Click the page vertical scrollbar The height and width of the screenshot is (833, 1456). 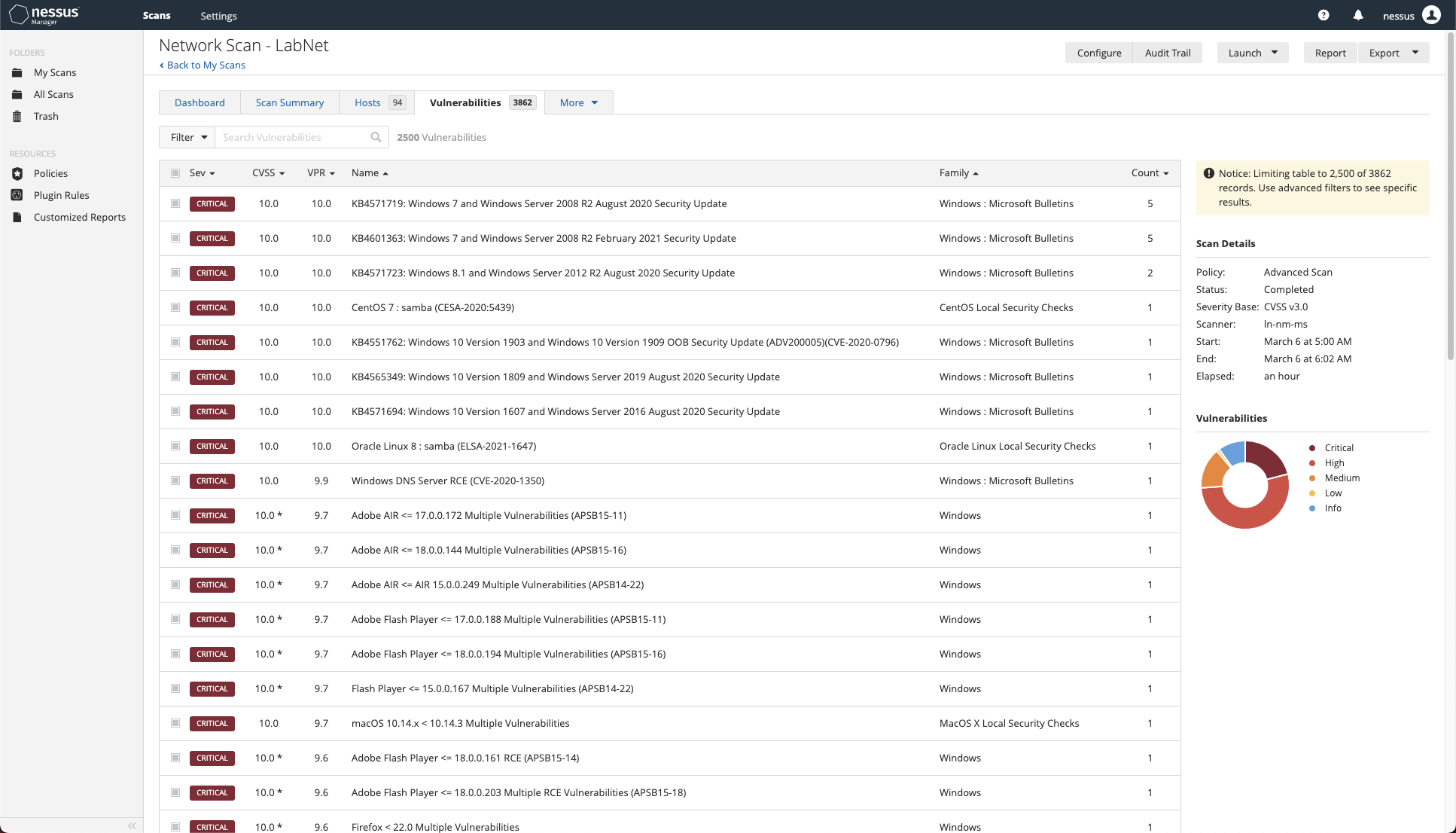tap(1450, 196)
